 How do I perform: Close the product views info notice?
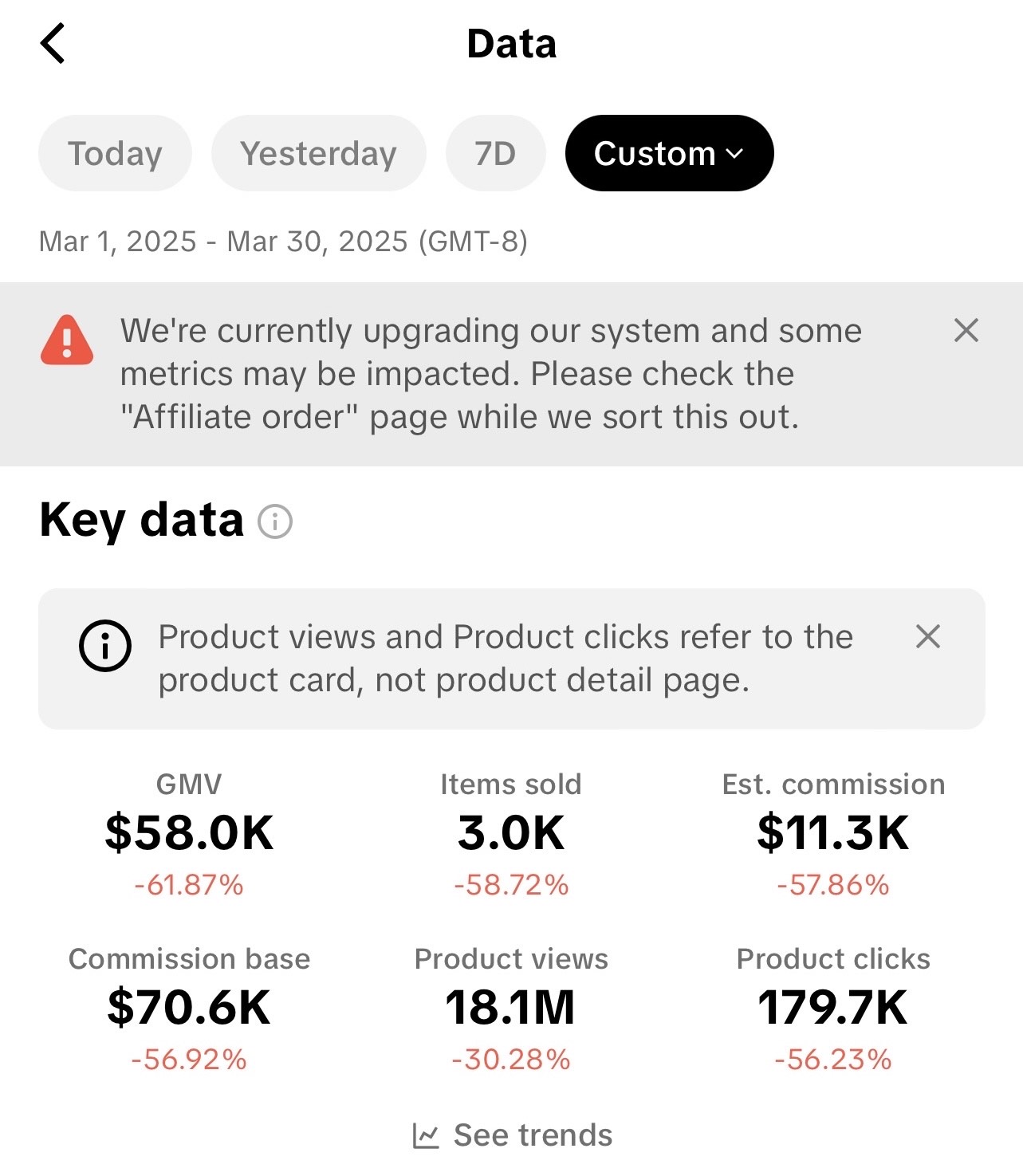click(x=928, y=637)
